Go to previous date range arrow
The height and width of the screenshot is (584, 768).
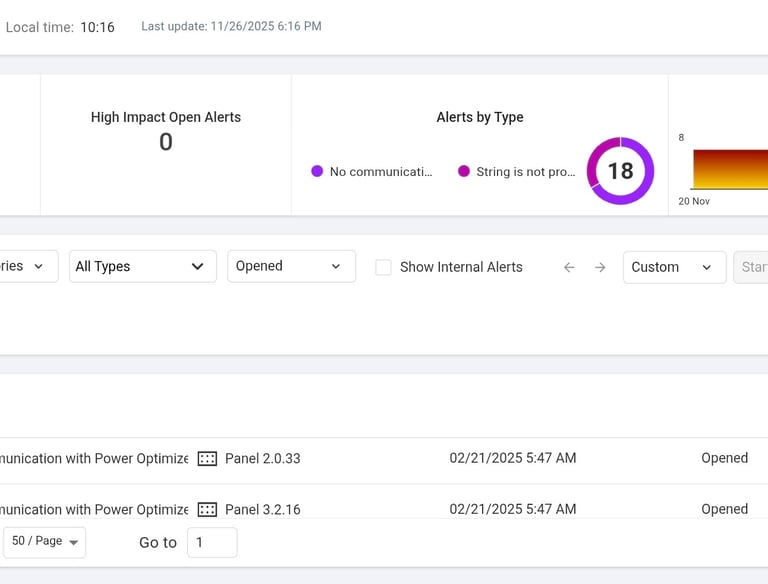point(569,267)
